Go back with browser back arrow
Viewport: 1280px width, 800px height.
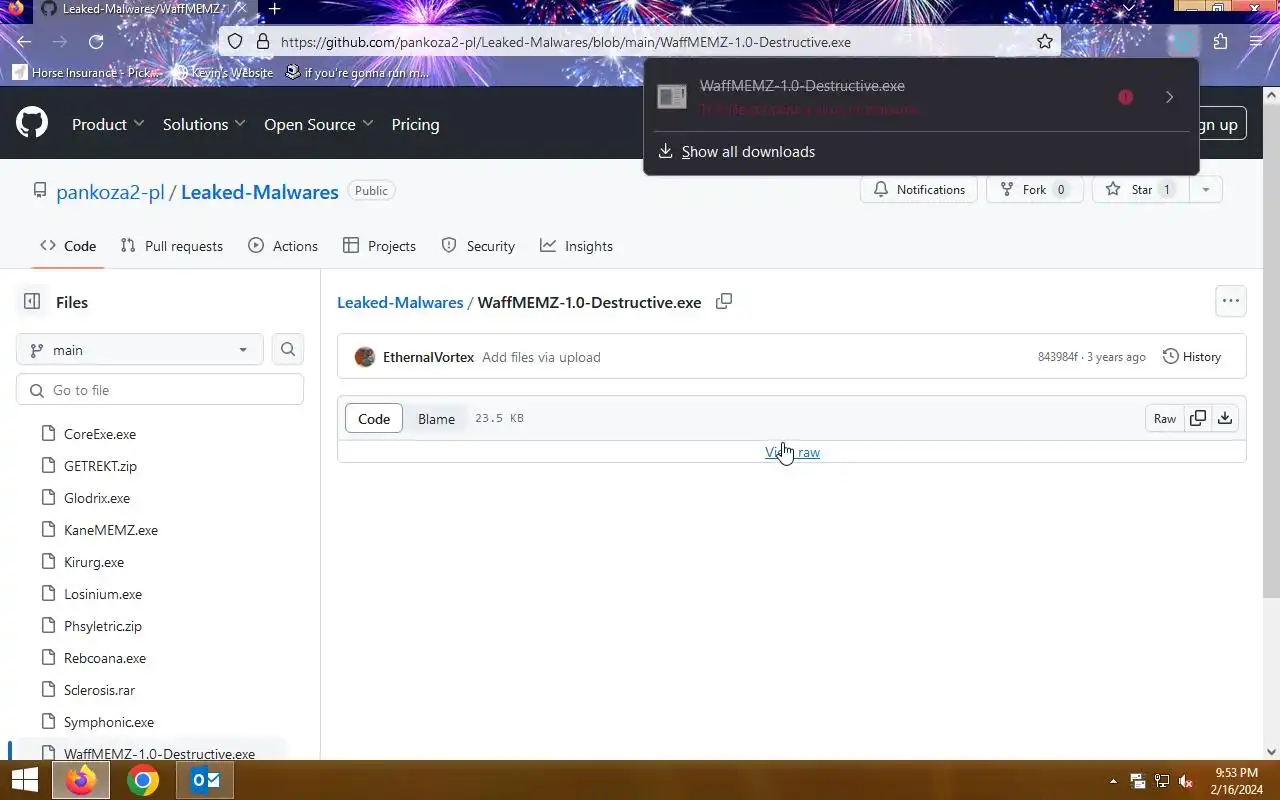pyautogui.click(x=24, y=42)
